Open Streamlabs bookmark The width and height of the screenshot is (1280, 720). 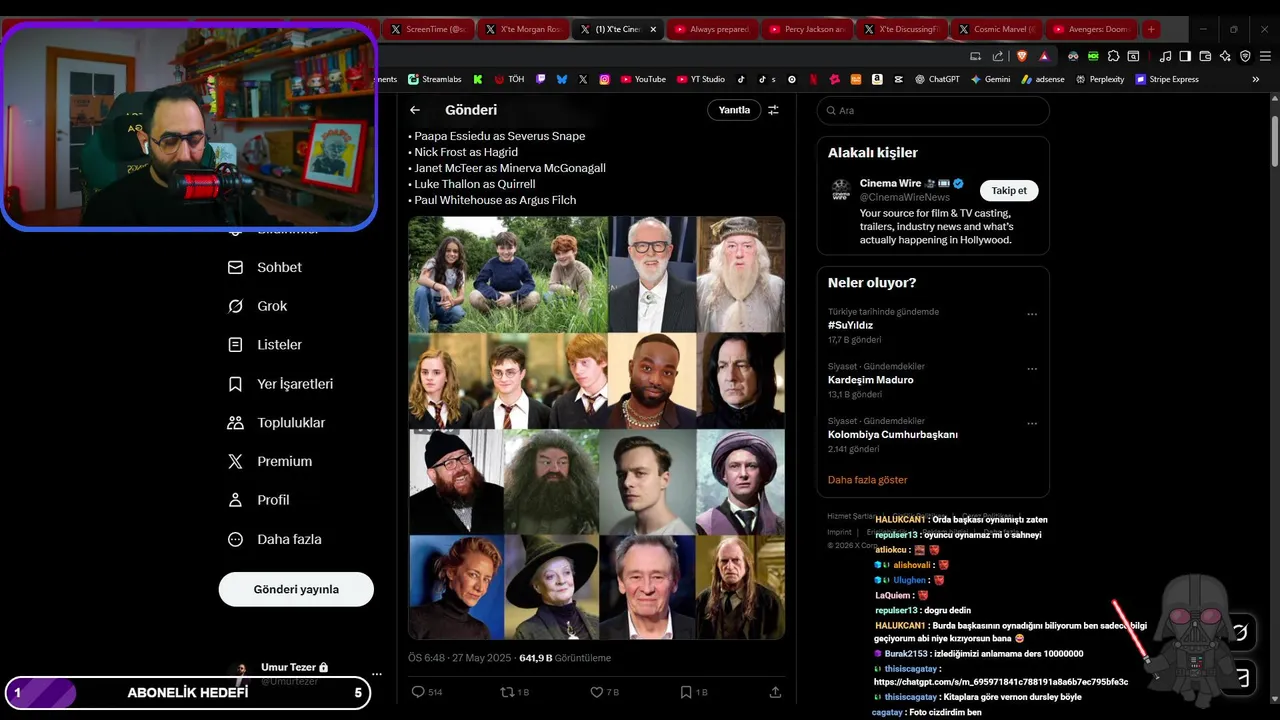click(435, 79)
